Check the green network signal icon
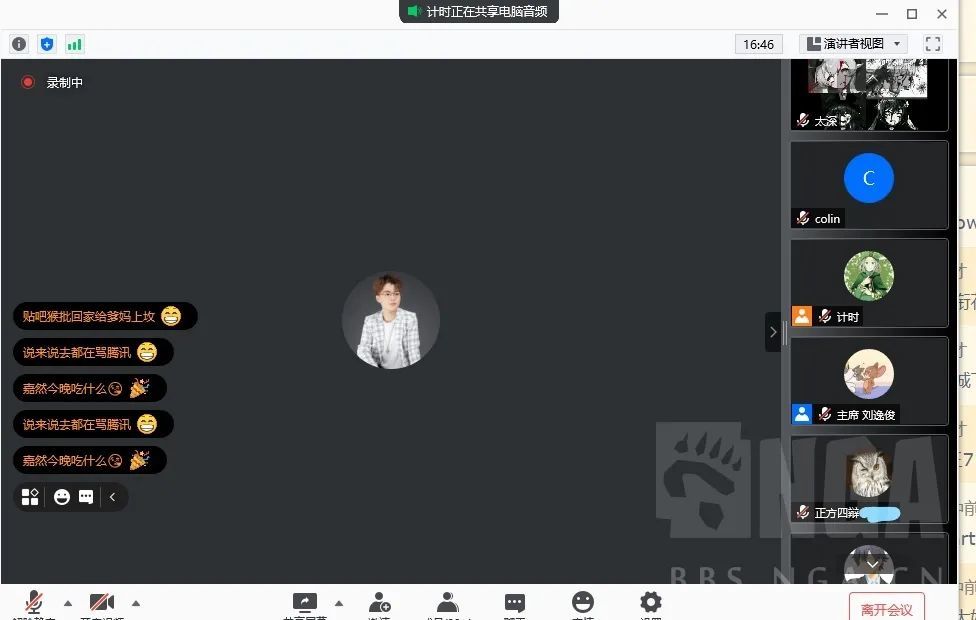 [x=75, y=44]
